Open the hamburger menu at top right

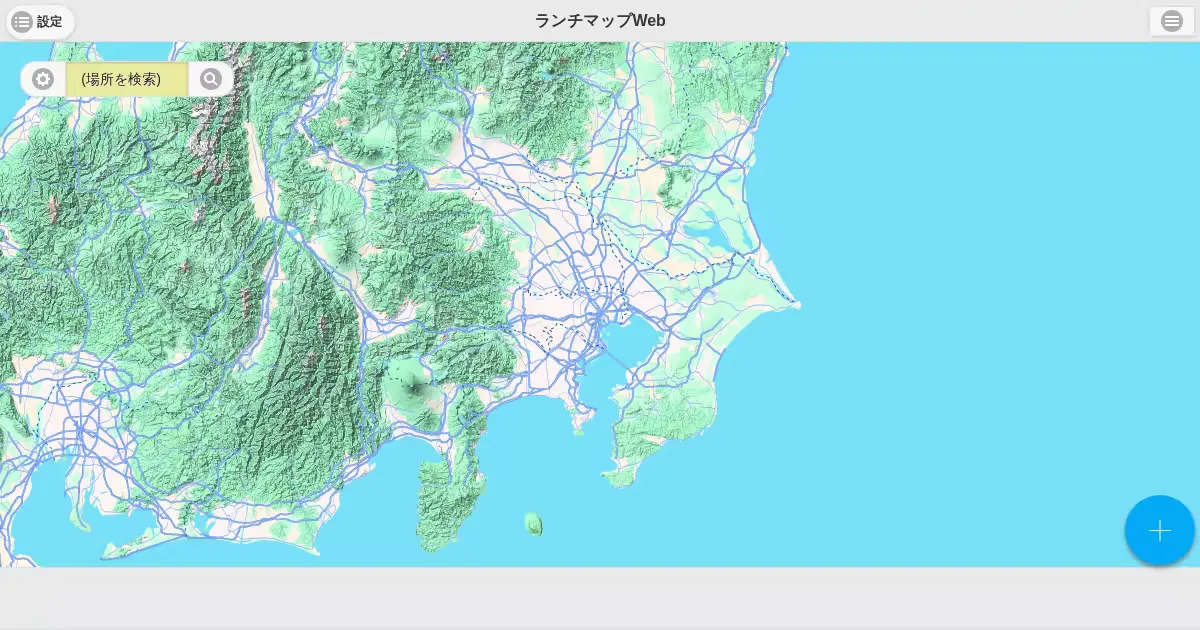click(x=1171, y=21)
